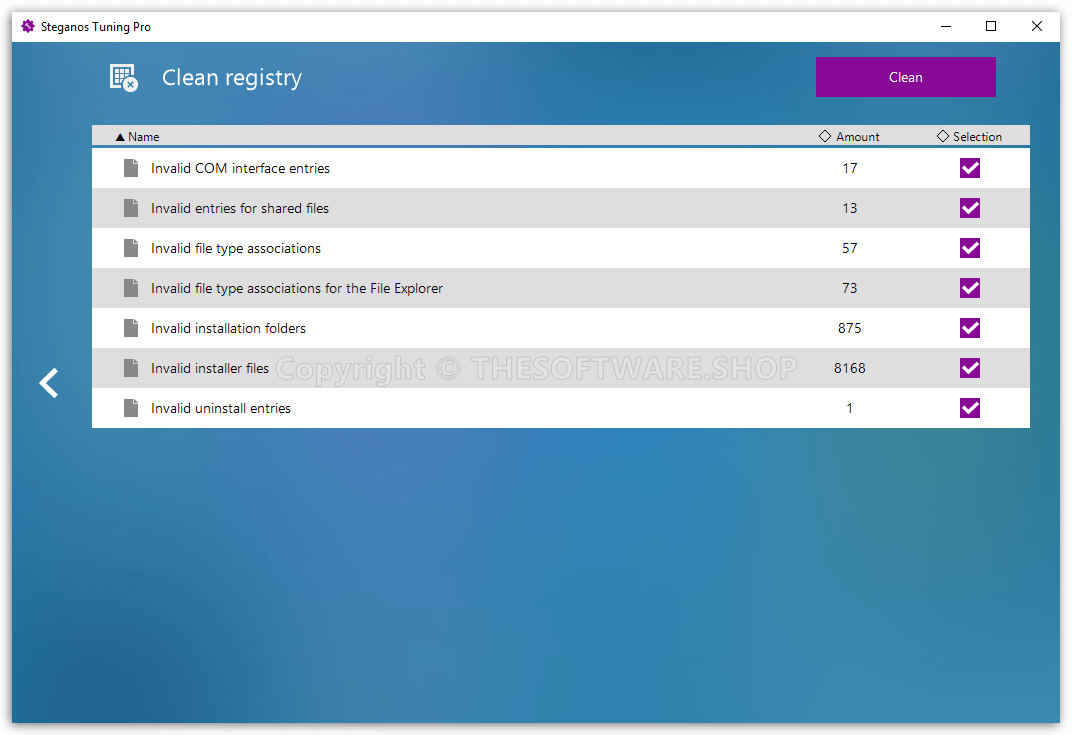The width and height of the screenshot is (1072, 735).
Task: Toggle the Invalid installer files checkbox
Action: pos(969,368)
